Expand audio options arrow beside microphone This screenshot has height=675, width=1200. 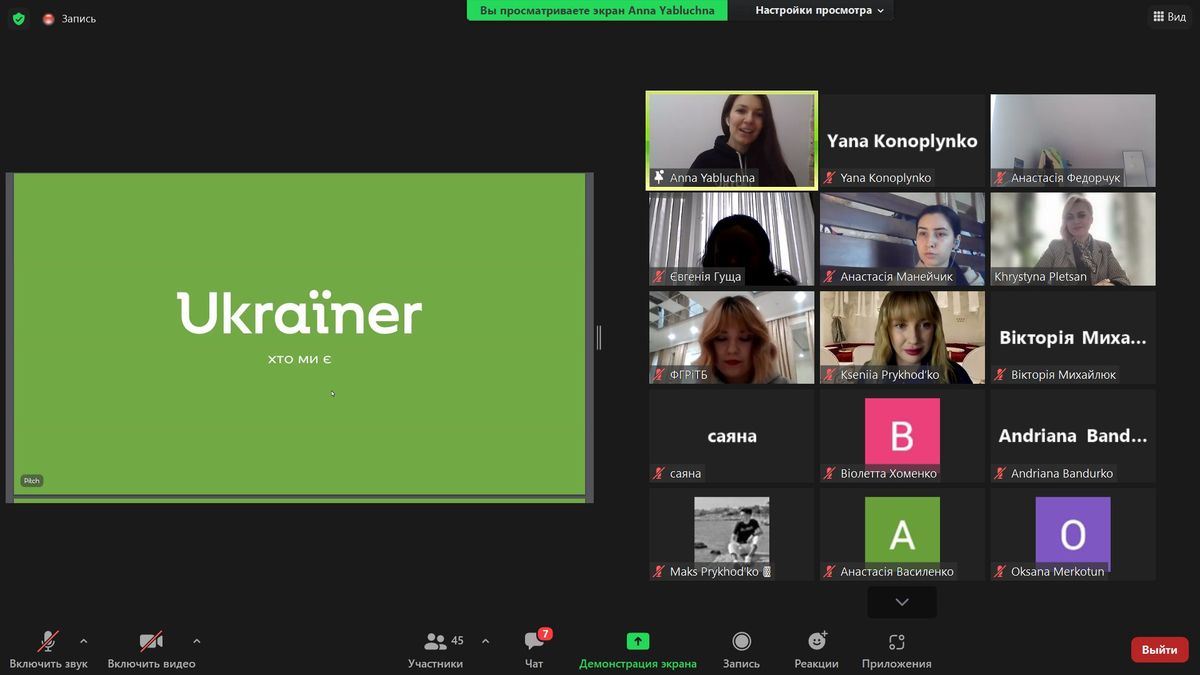84,641
